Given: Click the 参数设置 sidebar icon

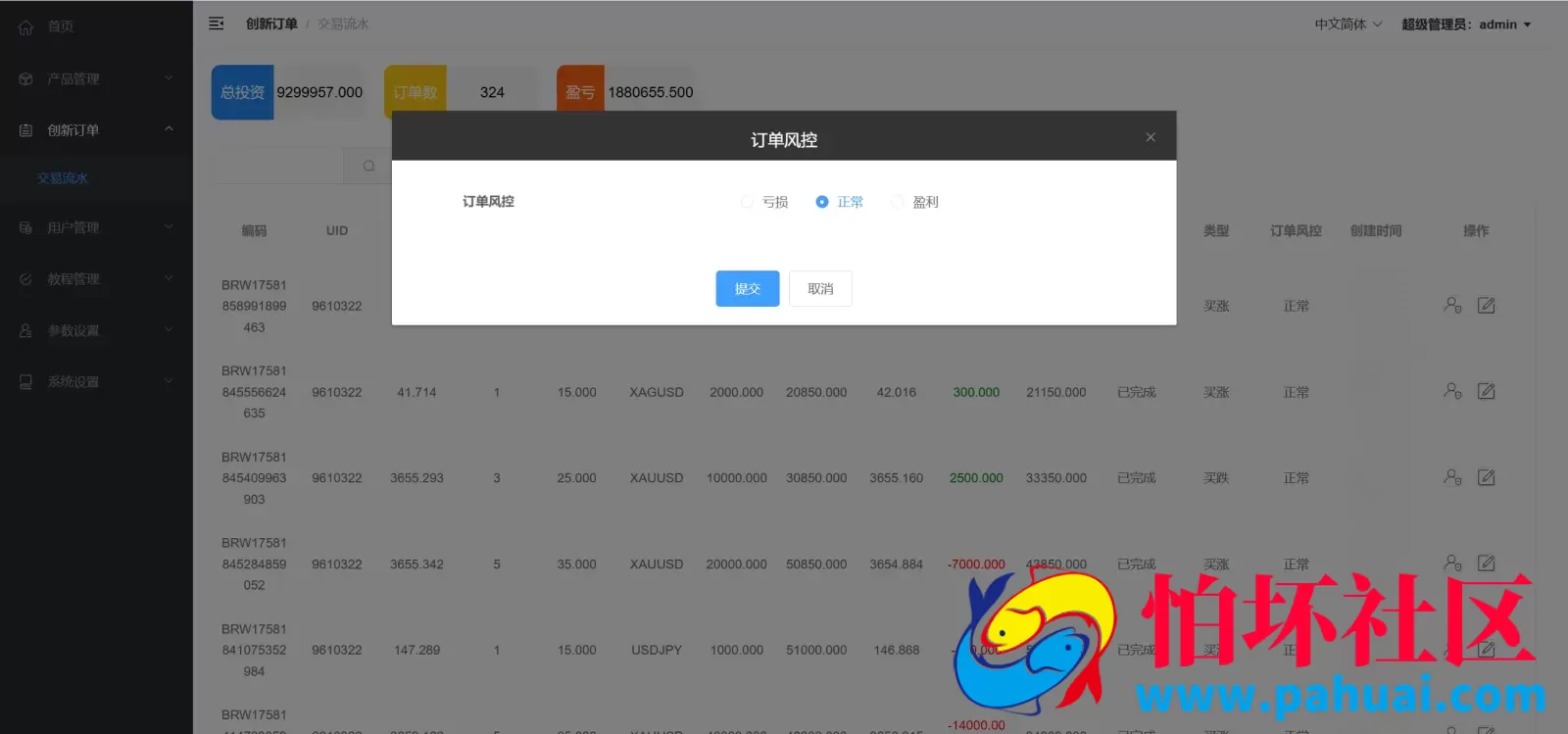Looking at the screenshot, I should click(26, 331).
